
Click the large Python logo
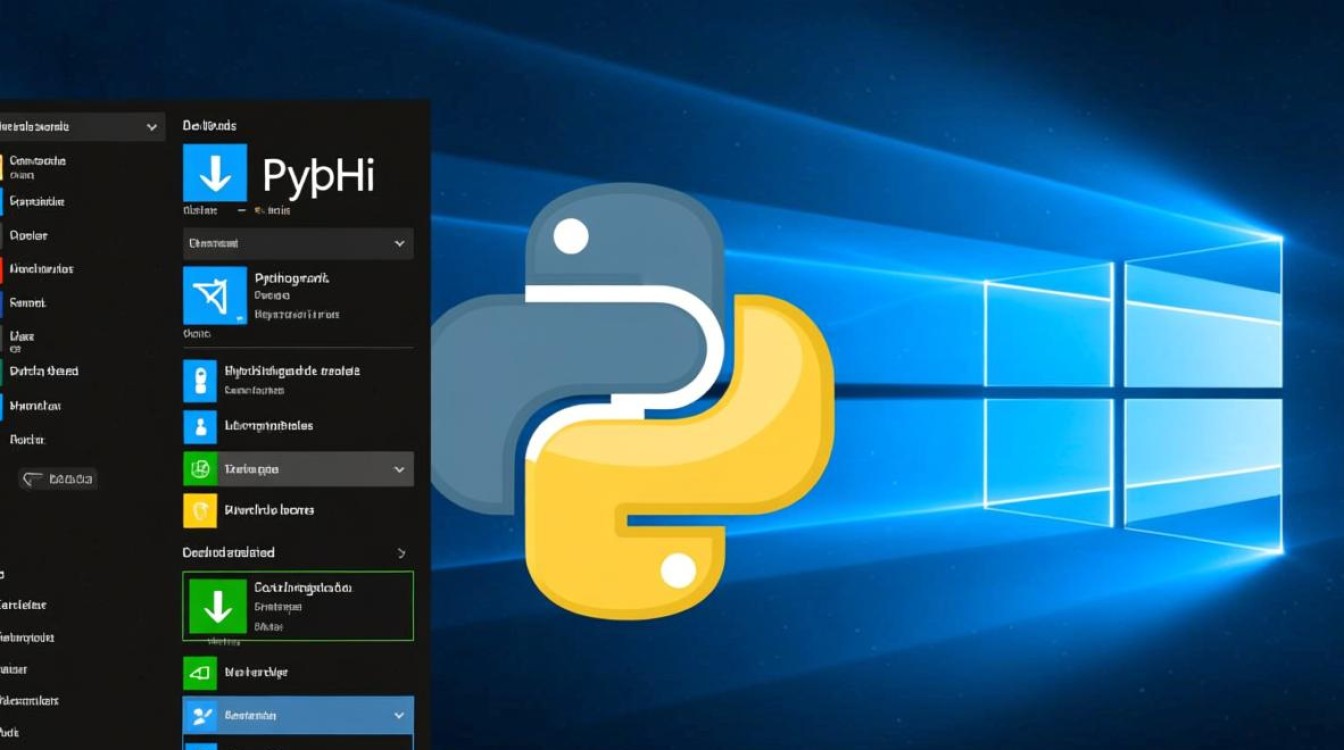tap(632, 400)
